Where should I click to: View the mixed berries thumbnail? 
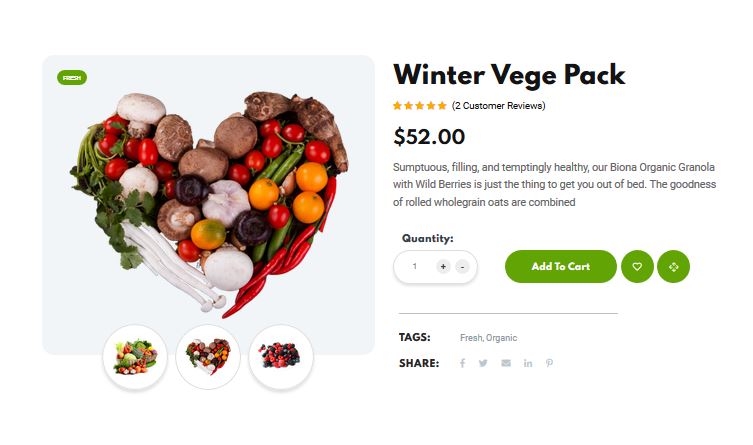(x=281, y=357)
